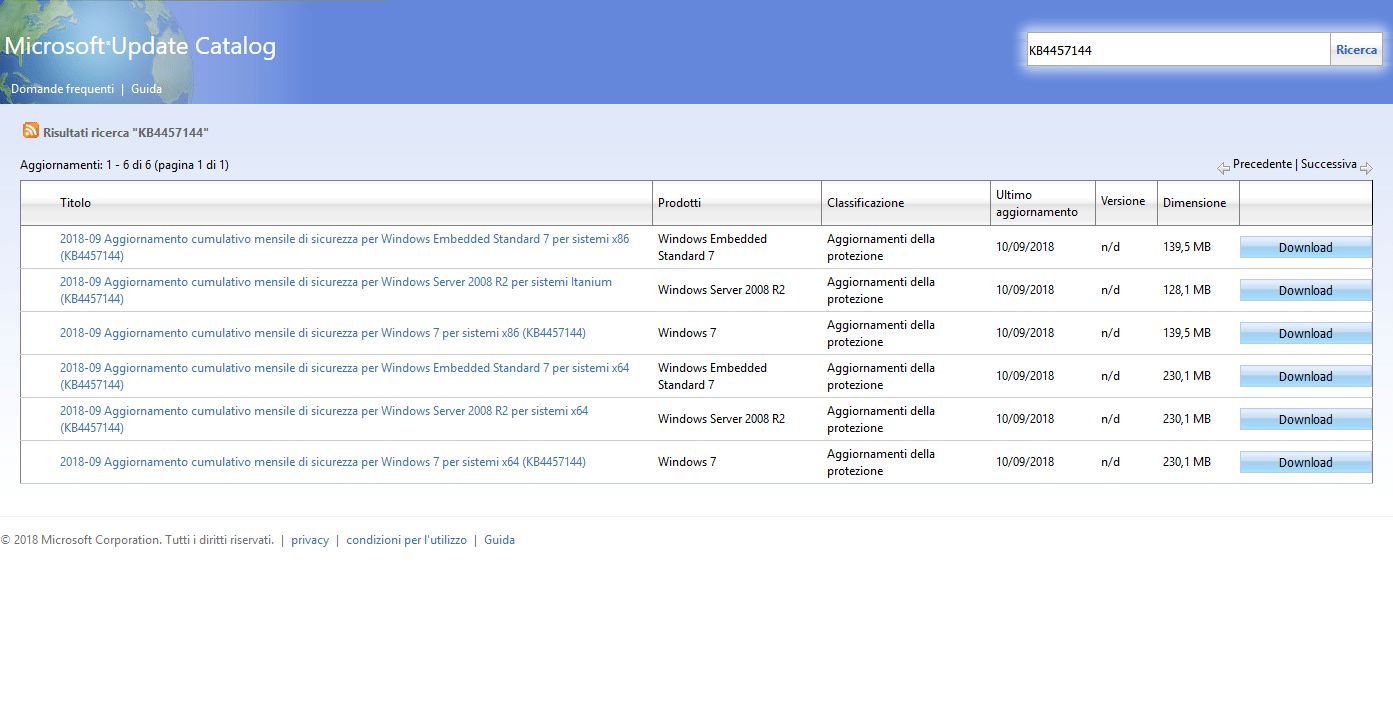Sort by Ultimo aggiornamento column
The width and height of the screenshot is (1393, 709).
(1036, 203)
